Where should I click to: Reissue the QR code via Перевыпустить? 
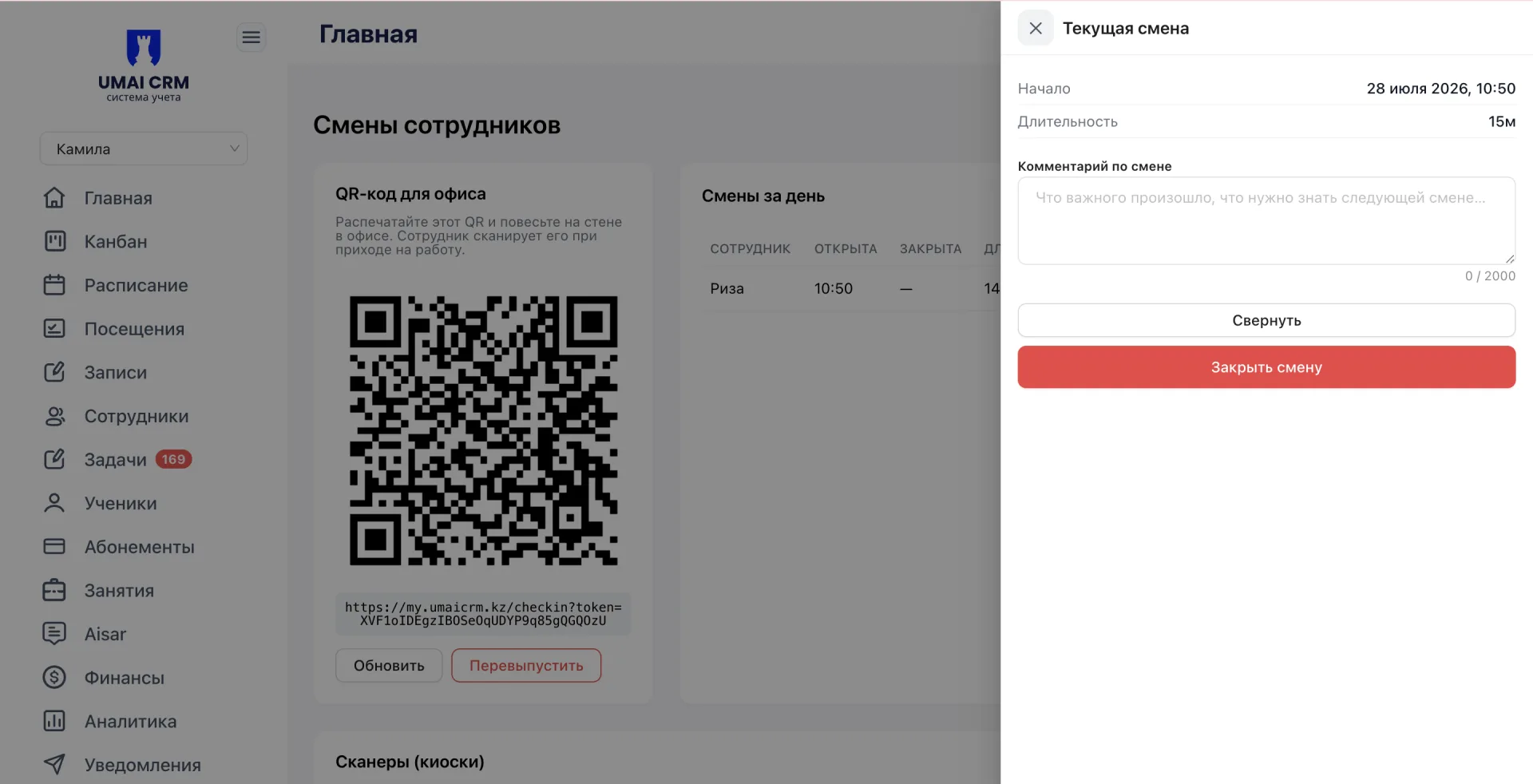(526, 666)
